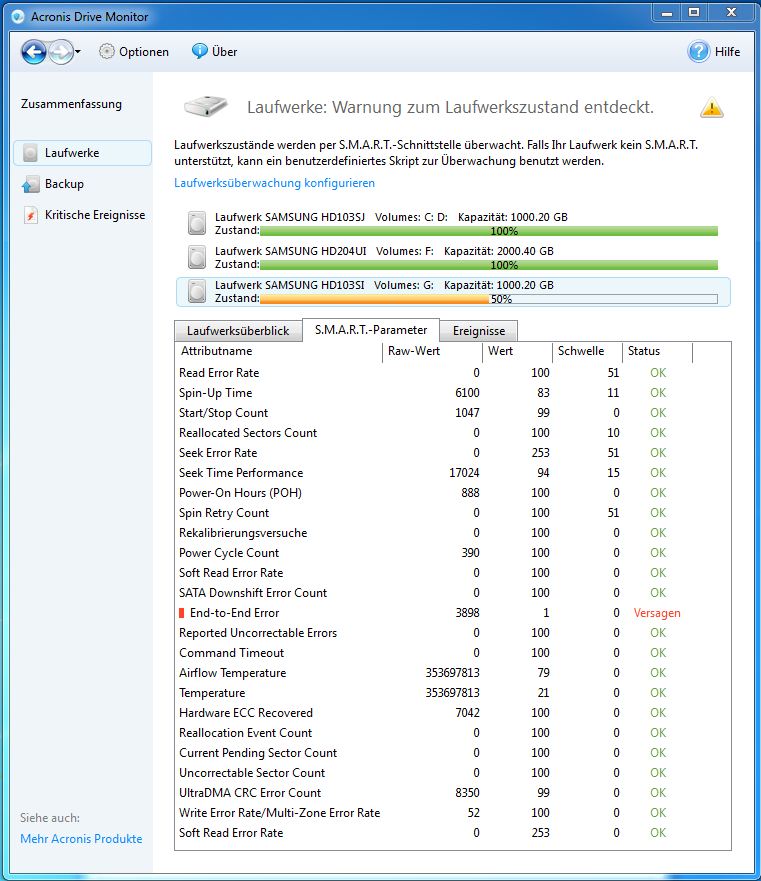This screenshot has height=881, width=761.
Task: Select the Airflow Temperature row
Action: [453, 673]
